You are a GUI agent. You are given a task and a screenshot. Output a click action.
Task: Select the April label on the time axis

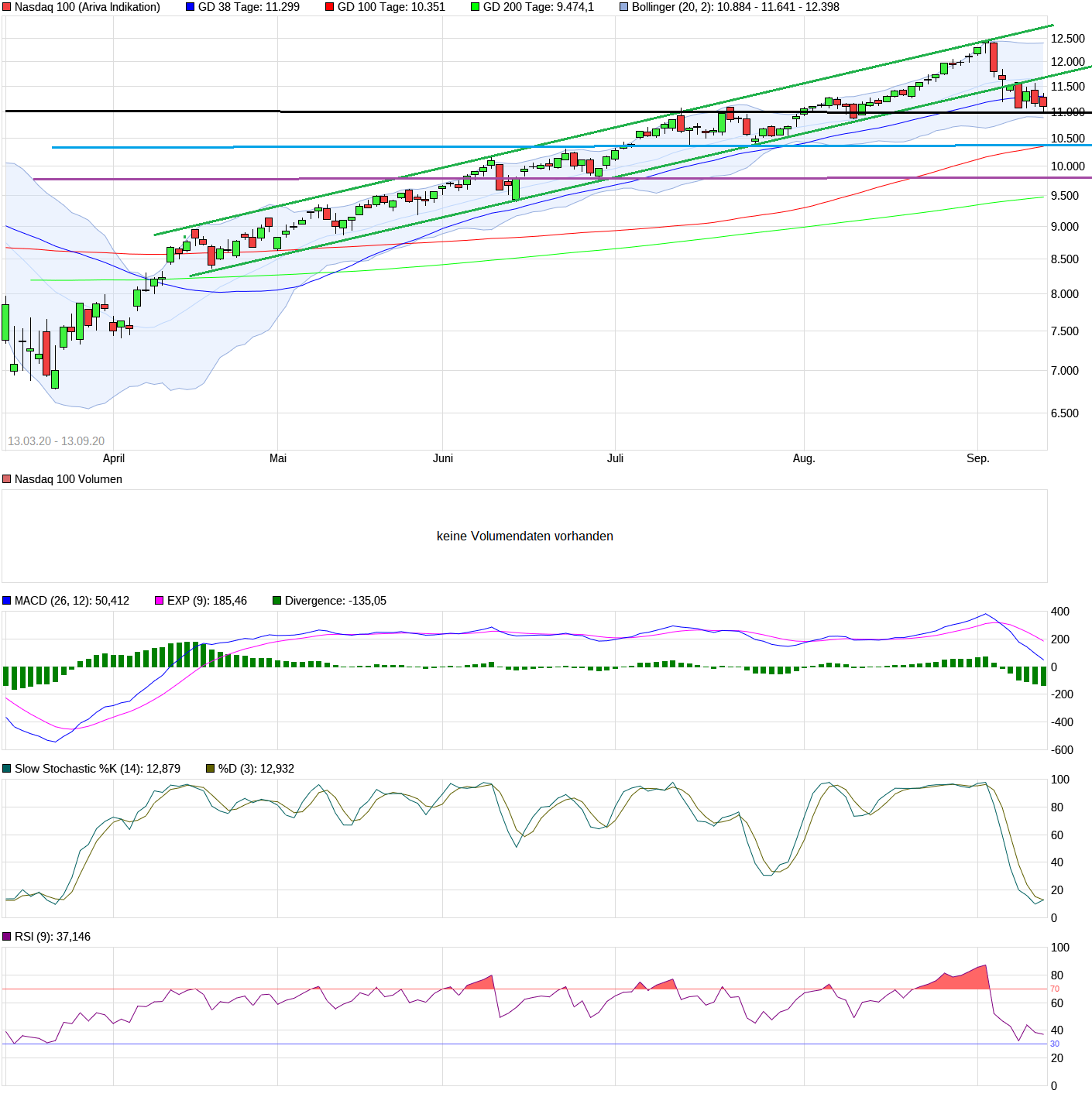point(113,458)
